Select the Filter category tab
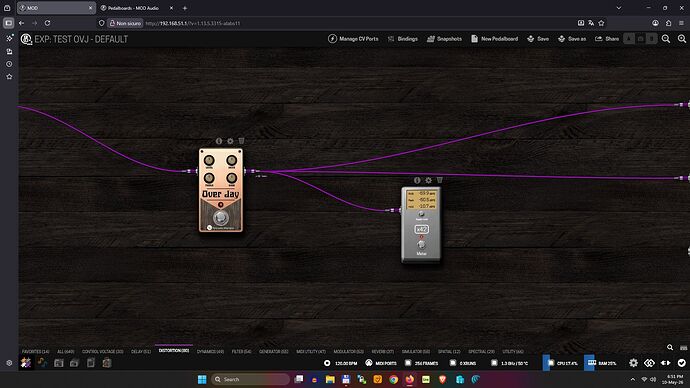The image size is (690, 388). click(x=241, y=351)
